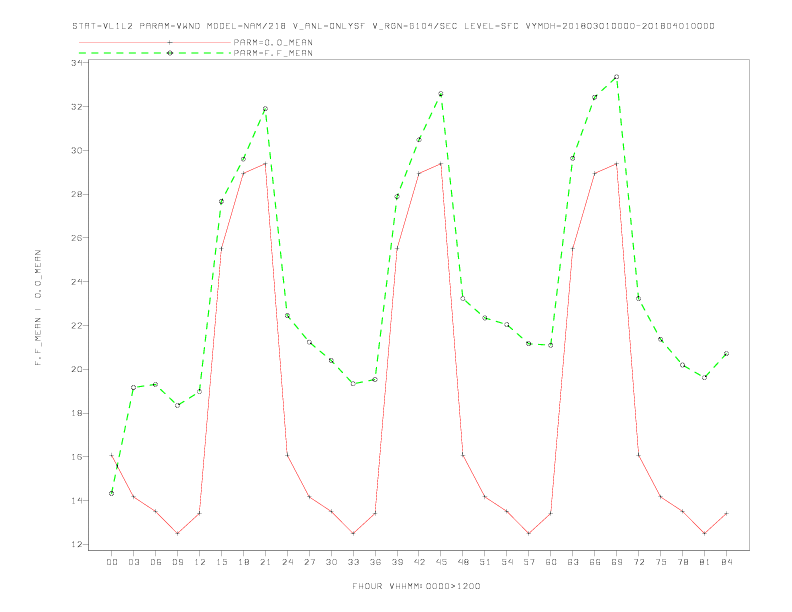
Task: Select green F.F_MEAN point at hour 21
Action: (x=265, y=109)
